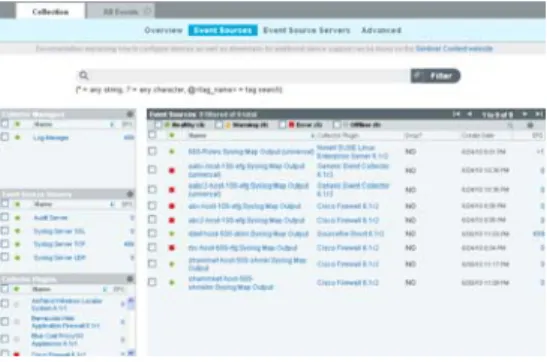Switch to the All Events tab
This screenshot has height=362, width=547.
point(120,12)
